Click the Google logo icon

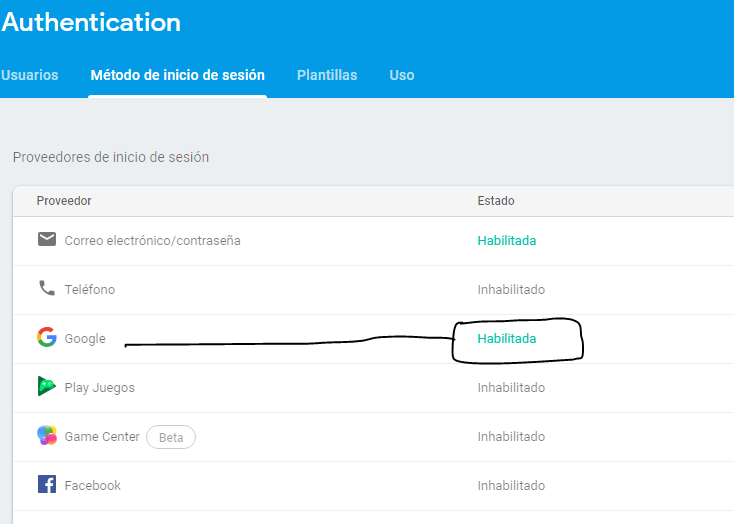coord(47,338)
